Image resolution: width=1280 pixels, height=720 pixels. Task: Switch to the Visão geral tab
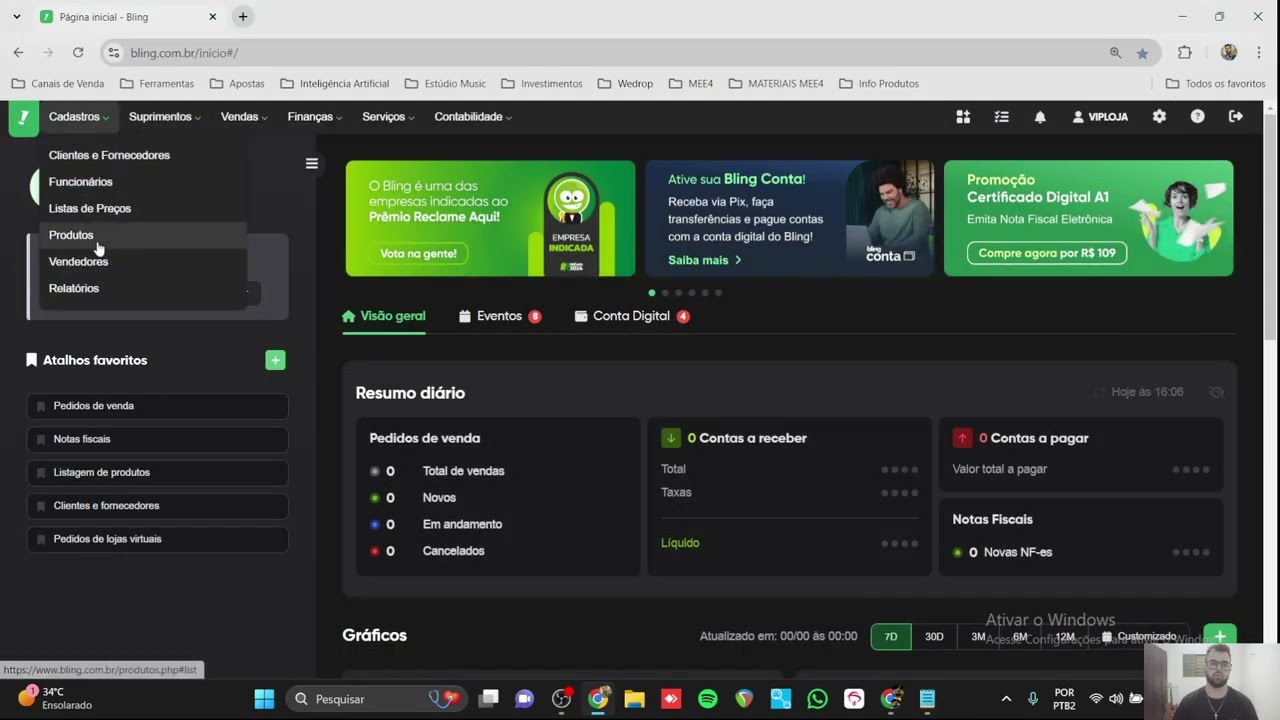click(384, 316)
